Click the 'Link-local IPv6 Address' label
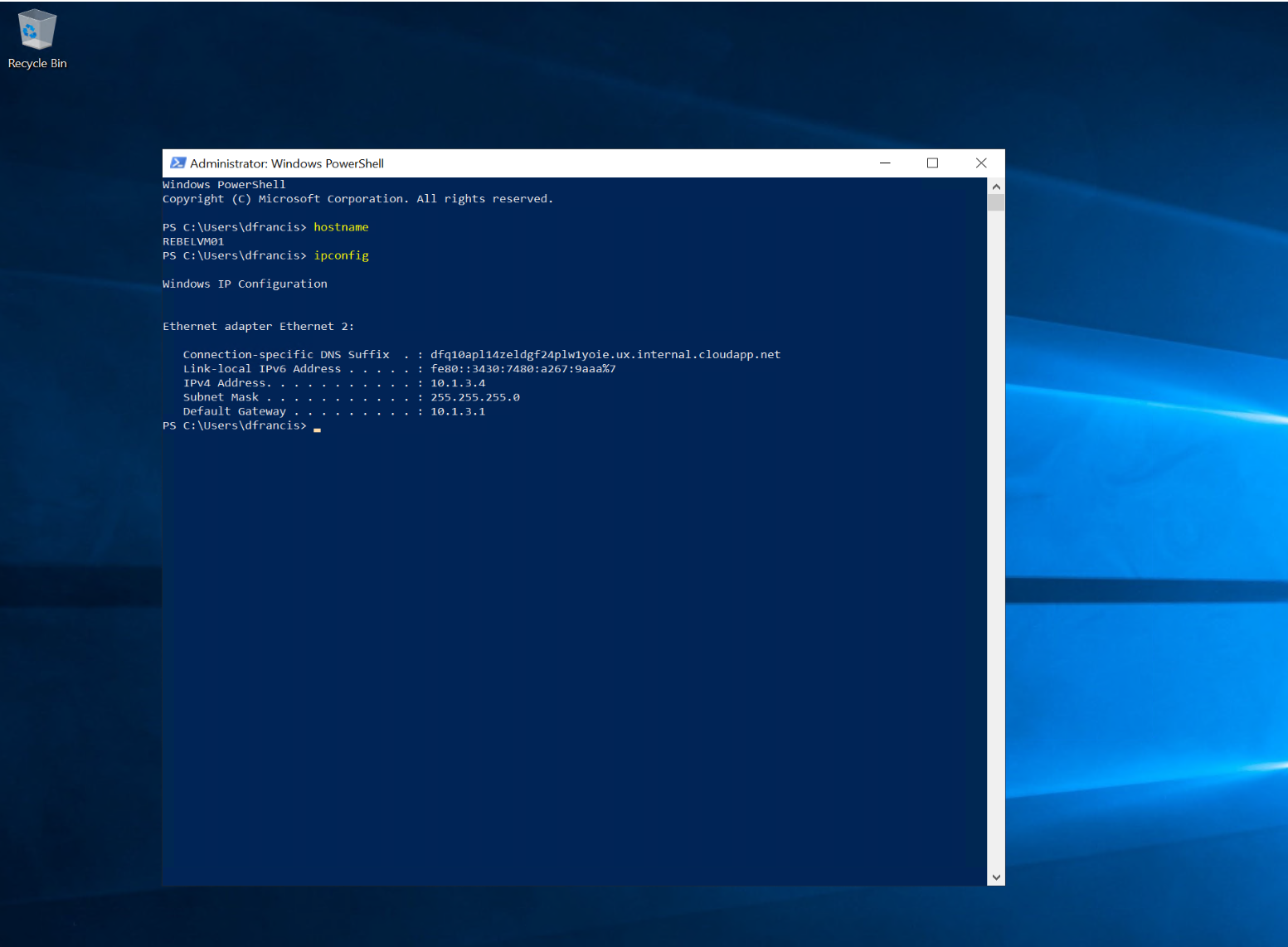The image size is (1288, 947). click(x=262, y=369)
